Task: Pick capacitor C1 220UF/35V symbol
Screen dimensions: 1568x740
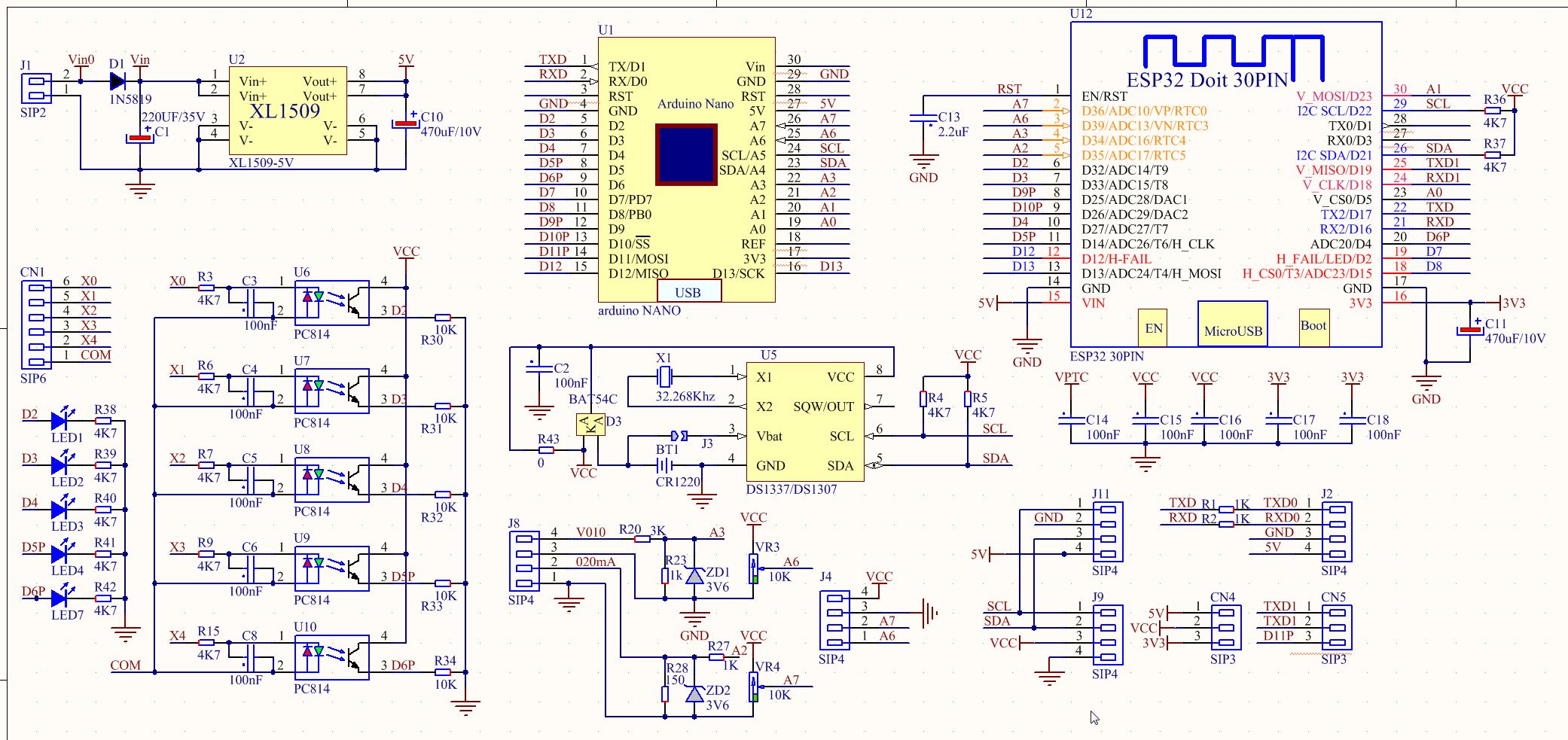Action: click(140, 138)
